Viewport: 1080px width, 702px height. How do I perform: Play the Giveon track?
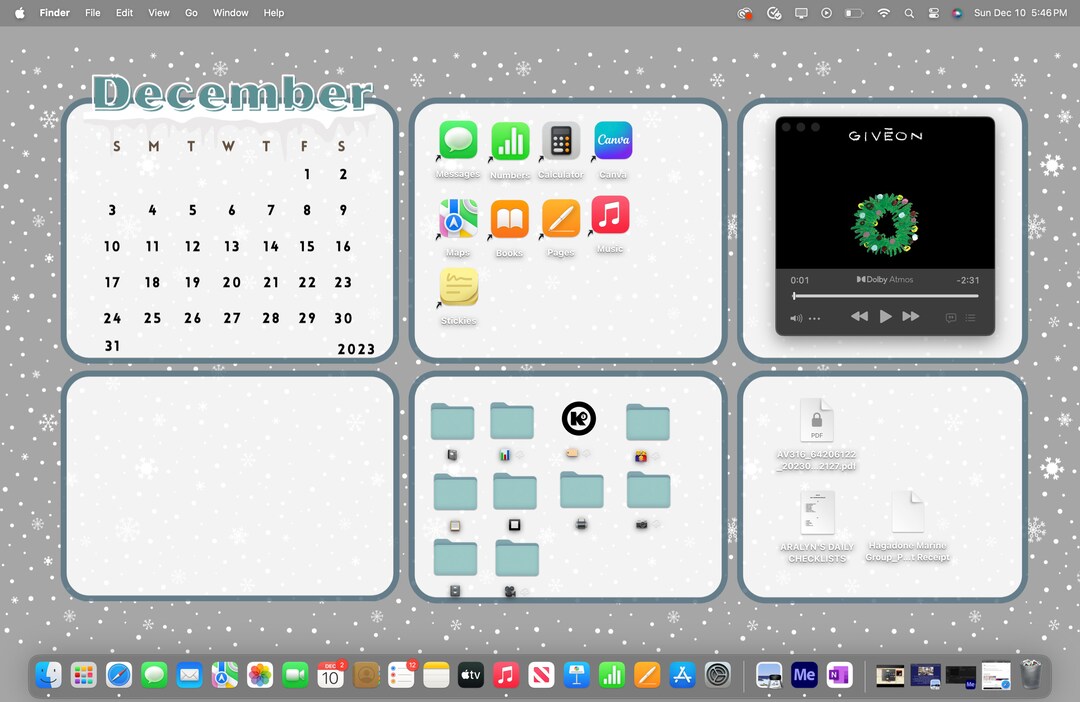coord(886,316)
